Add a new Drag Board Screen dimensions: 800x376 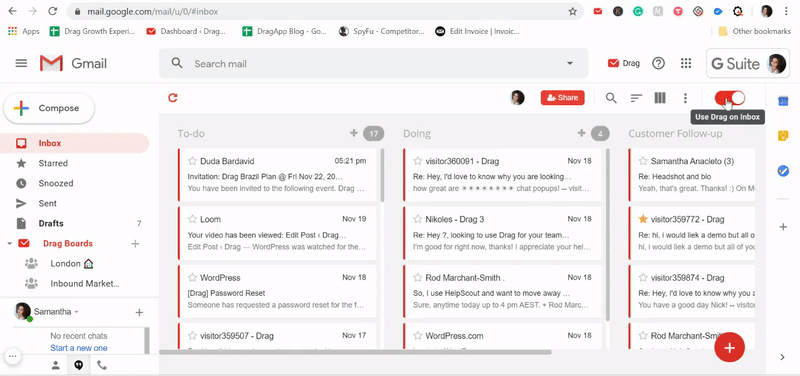[135, 244]
